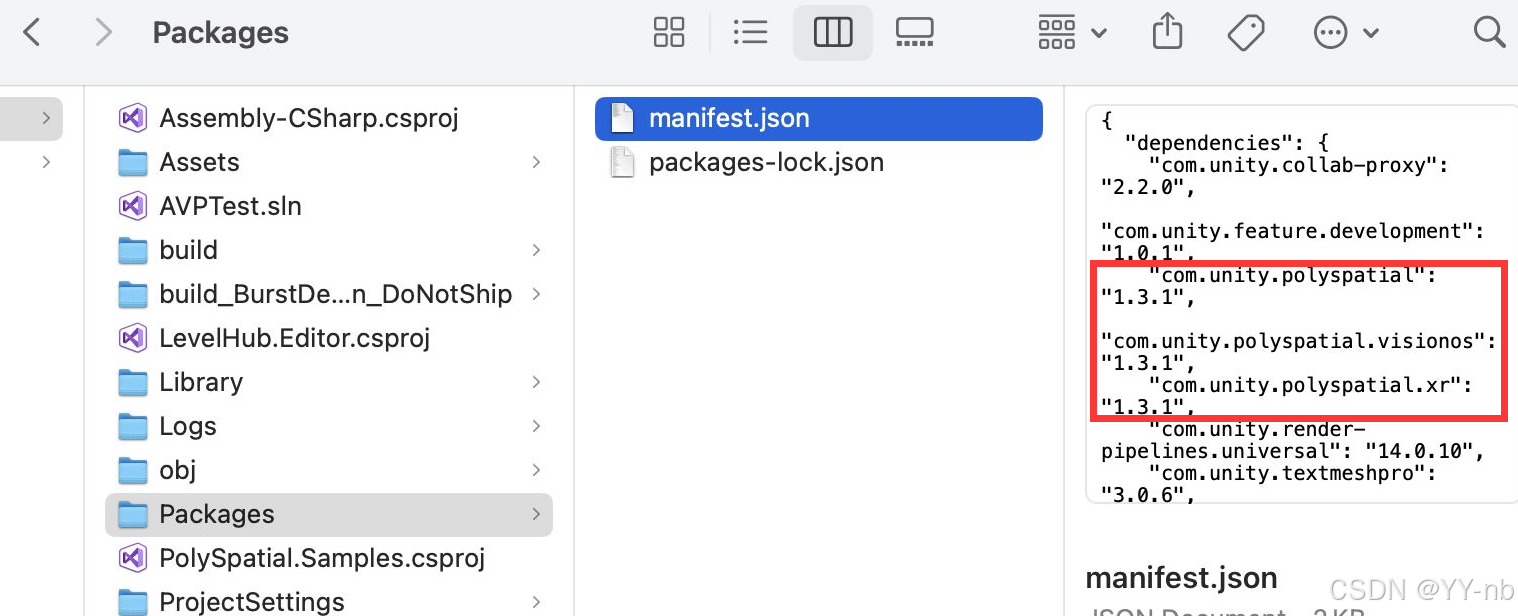
Task: Select the ProjectSettings folder
Action: (328, 602)
